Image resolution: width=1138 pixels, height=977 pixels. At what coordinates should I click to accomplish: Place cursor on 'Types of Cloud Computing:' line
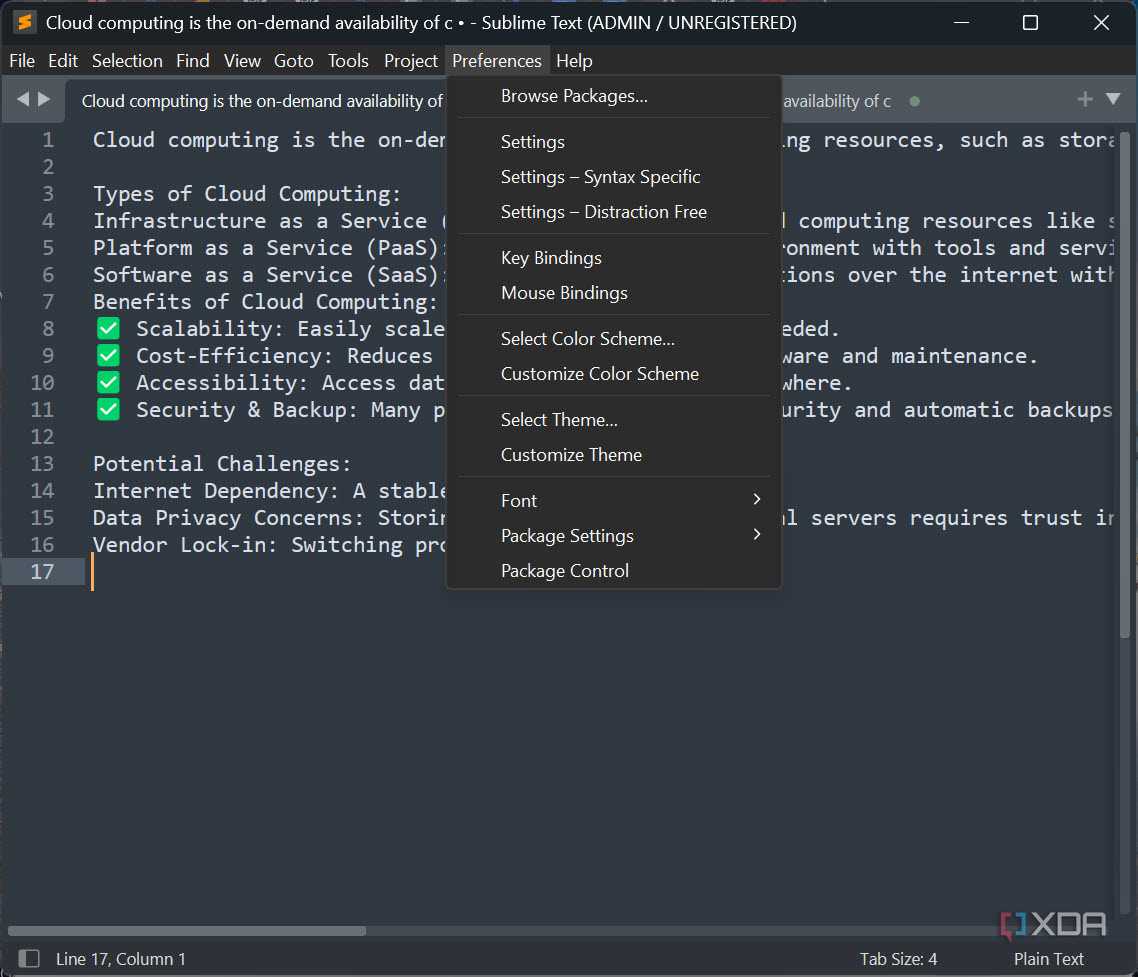pos(247,194)
